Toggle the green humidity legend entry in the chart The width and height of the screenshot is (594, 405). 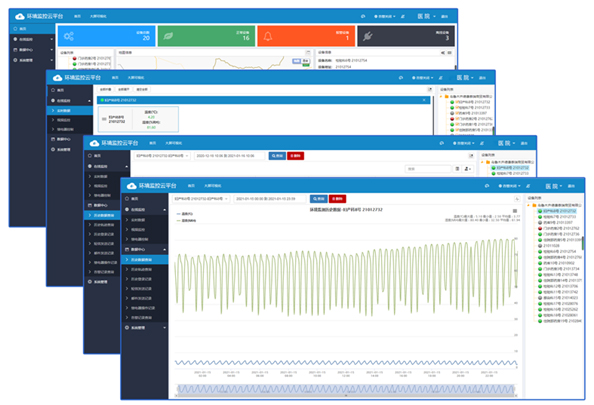[186, 220]
